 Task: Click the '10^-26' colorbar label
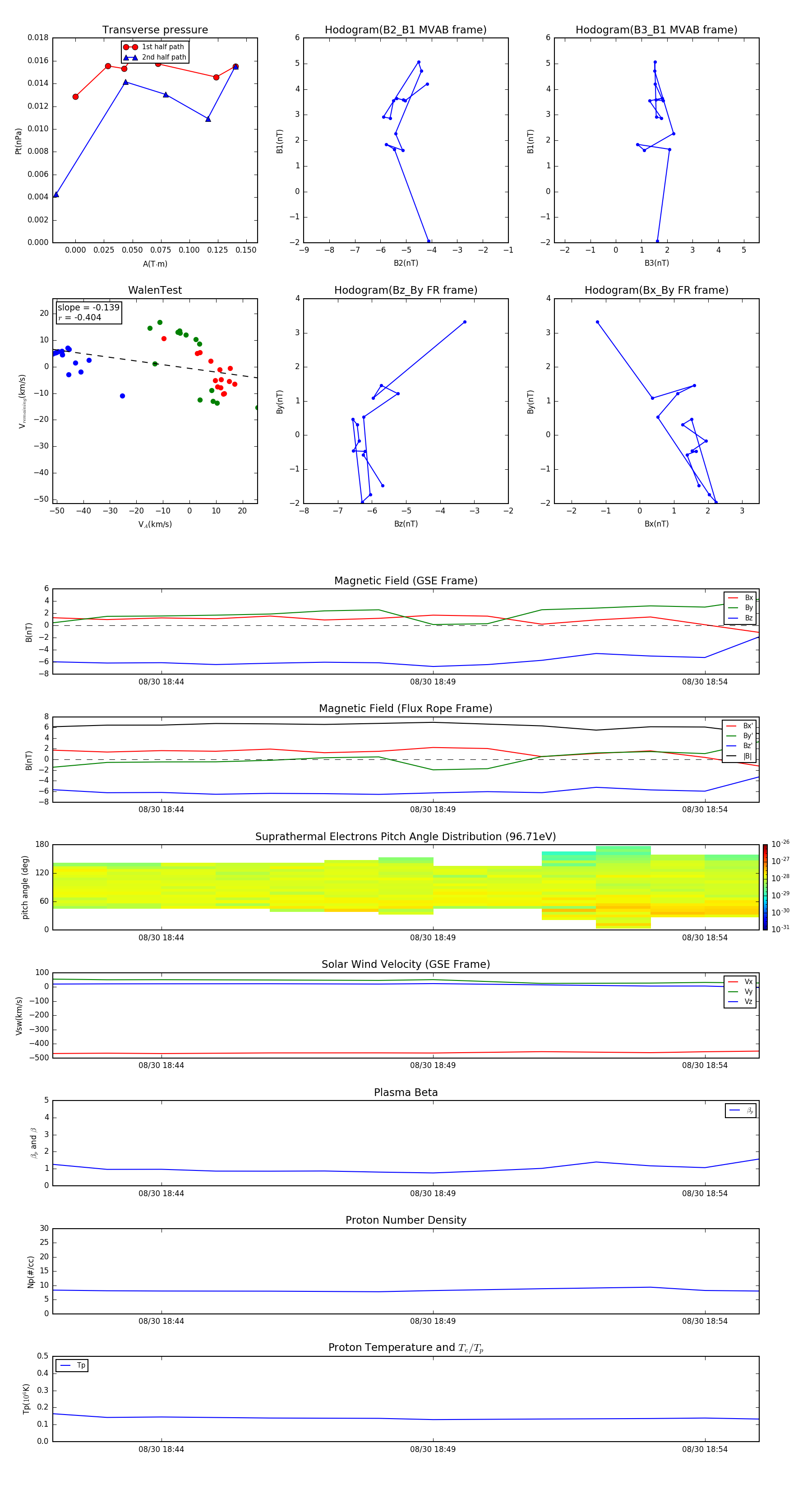[x=780, y=844]
